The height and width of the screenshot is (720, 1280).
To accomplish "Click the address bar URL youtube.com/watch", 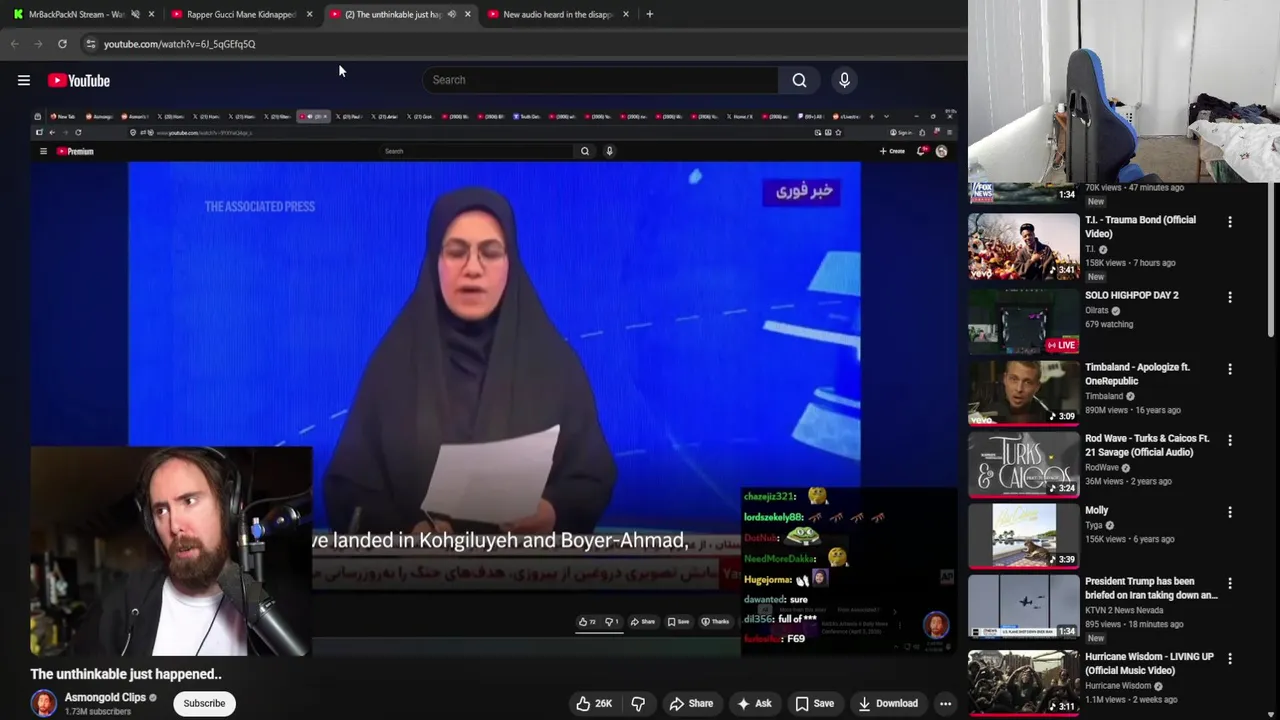I will coord(179,44).
